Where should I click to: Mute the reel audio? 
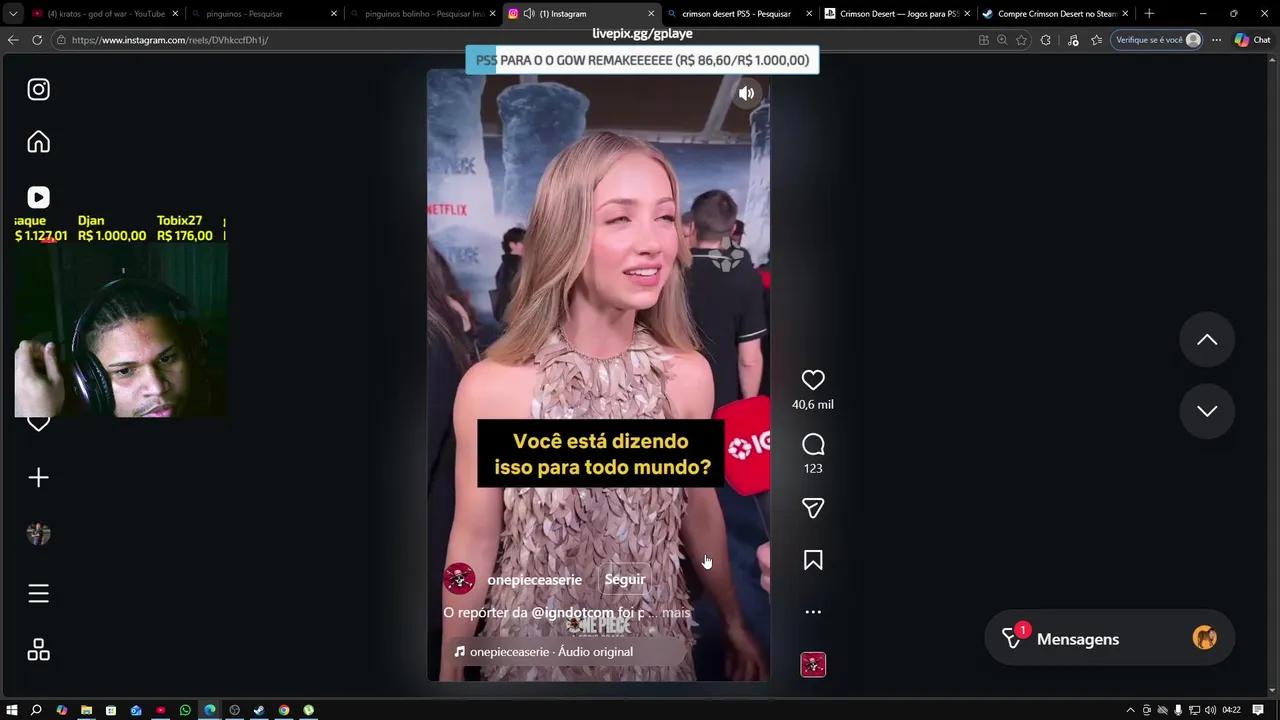746,93
